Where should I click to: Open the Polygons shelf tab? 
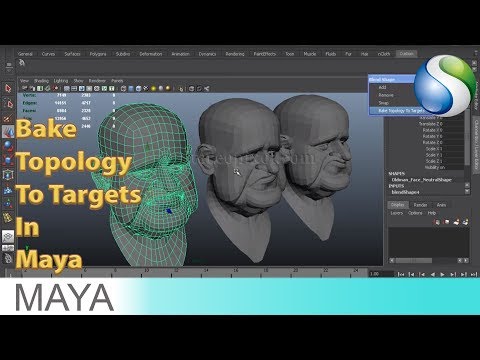click(x=98, y=54)
